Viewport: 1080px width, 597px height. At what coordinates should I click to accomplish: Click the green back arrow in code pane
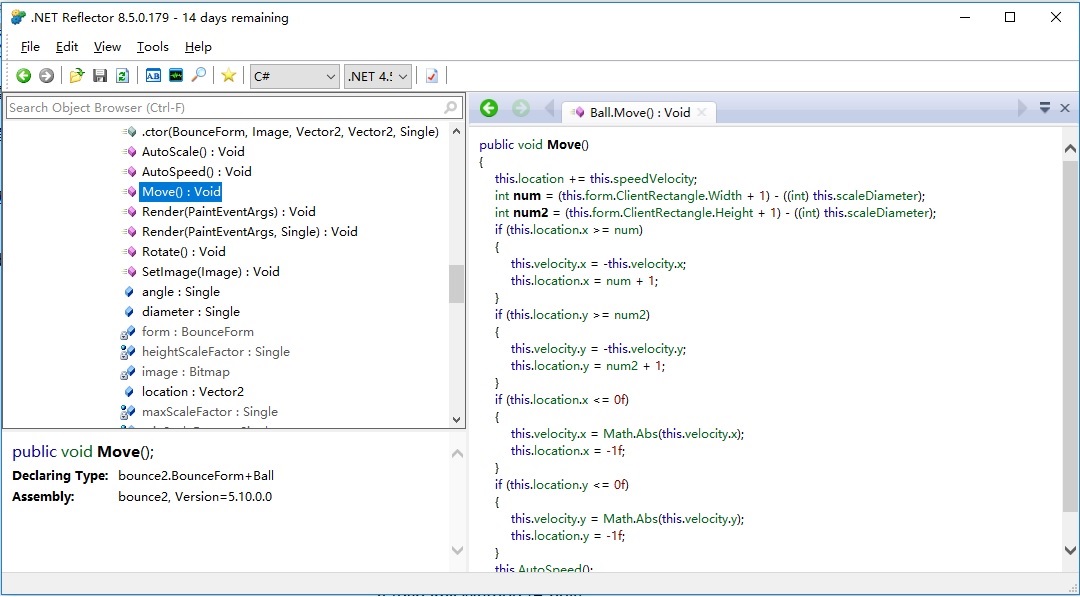click(x=489, y=109)
